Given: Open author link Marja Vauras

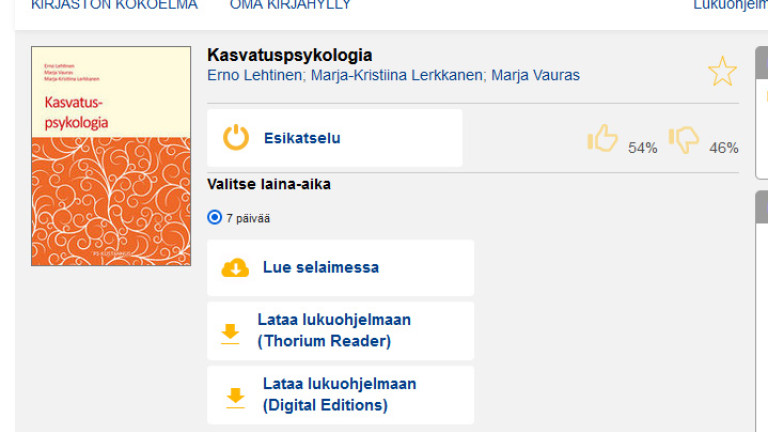Looking at the screenshot, I should click(535, 76).
